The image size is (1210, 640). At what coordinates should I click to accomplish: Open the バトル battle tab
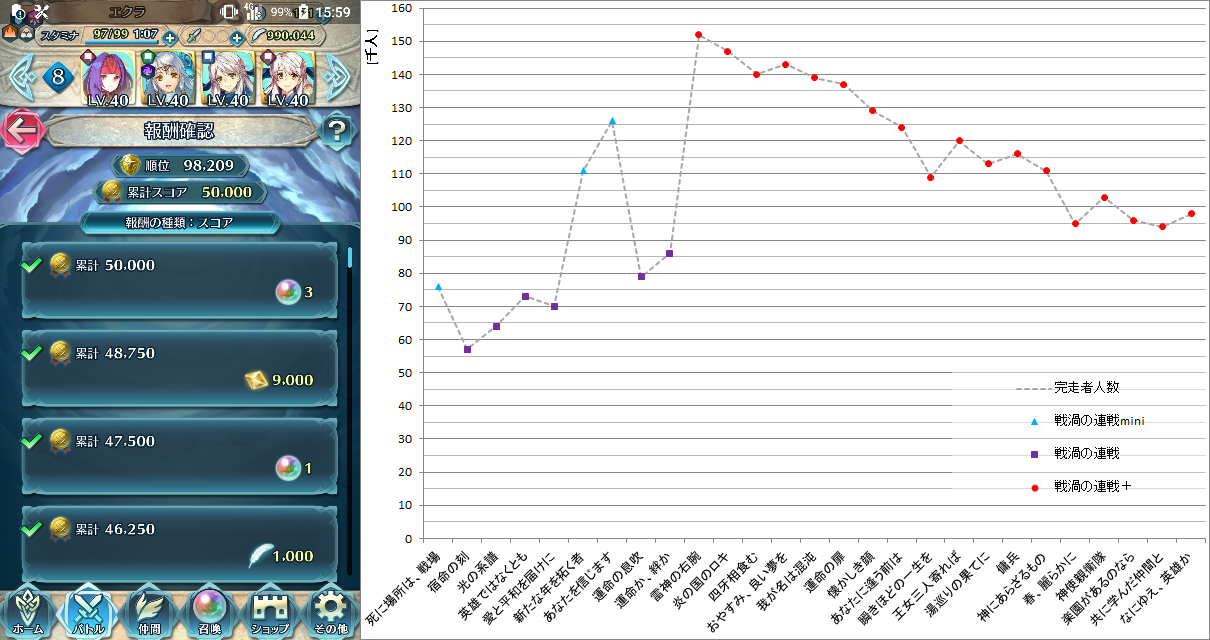(x=89, y=610)
